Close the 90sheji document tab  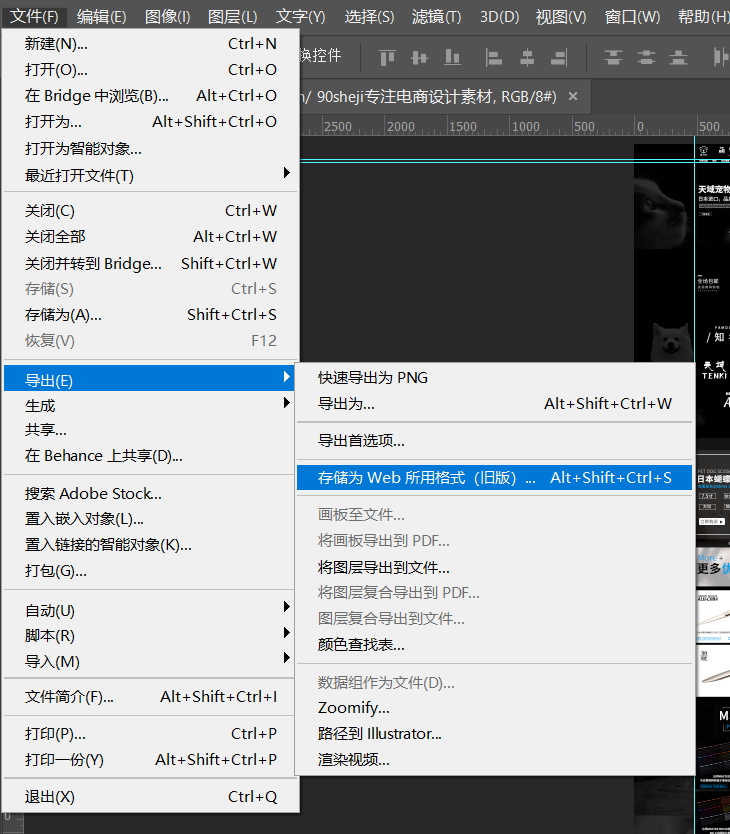point(573,96)
